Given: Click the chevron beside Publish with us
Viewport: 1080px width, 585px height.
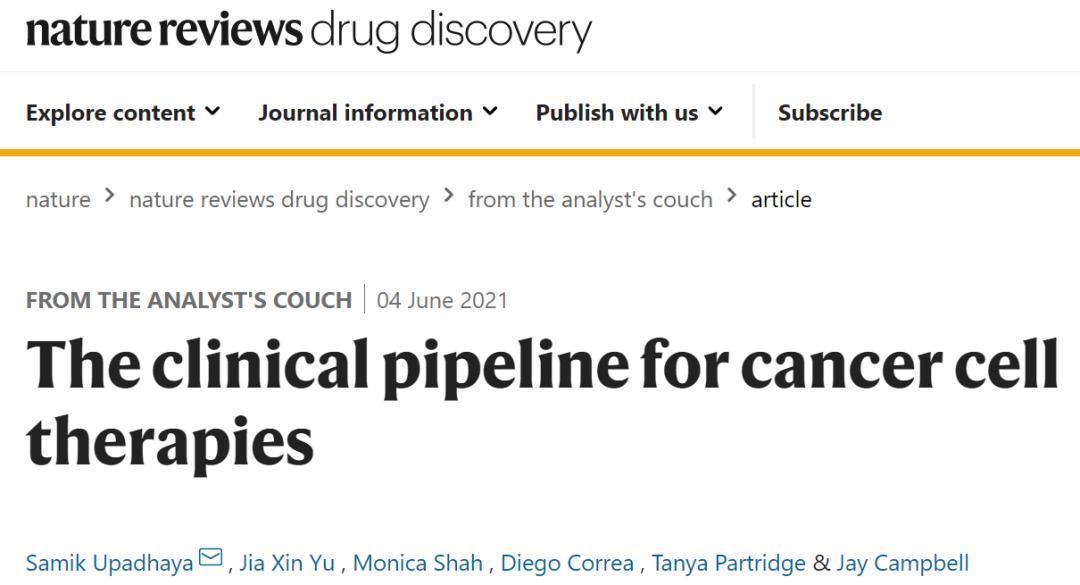Looking at the screenshot, I should tap(714, 112).
